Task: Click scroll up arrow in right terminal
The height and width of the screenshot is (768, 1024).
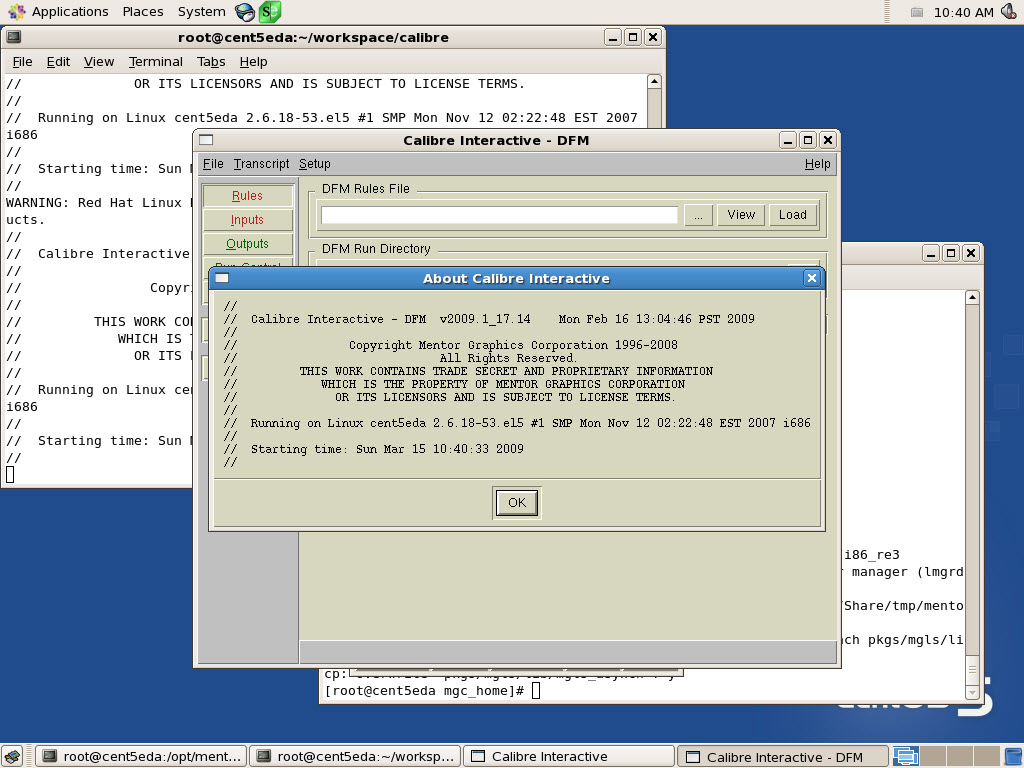Action: pyautogui.click(x=972, y=298)
